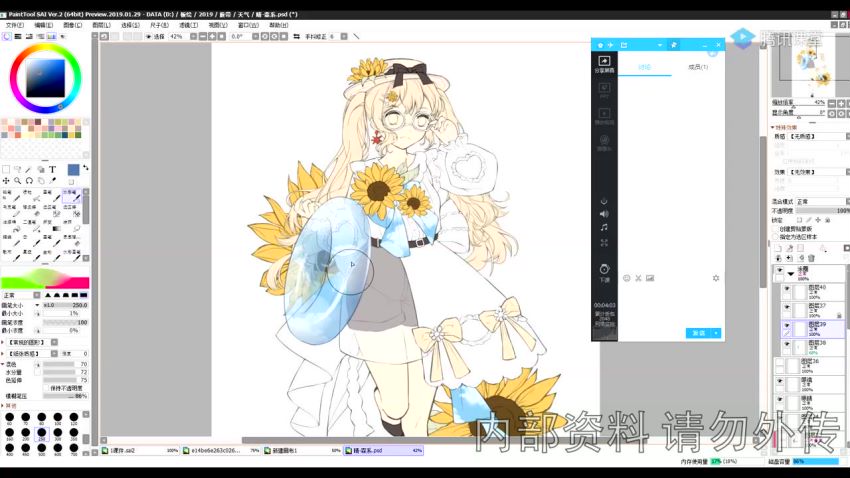This screenshot has height=478, width=850.
Task: Toggle visibility of layer 图层37
Action: pyautogui.click(x=787, y=308)
